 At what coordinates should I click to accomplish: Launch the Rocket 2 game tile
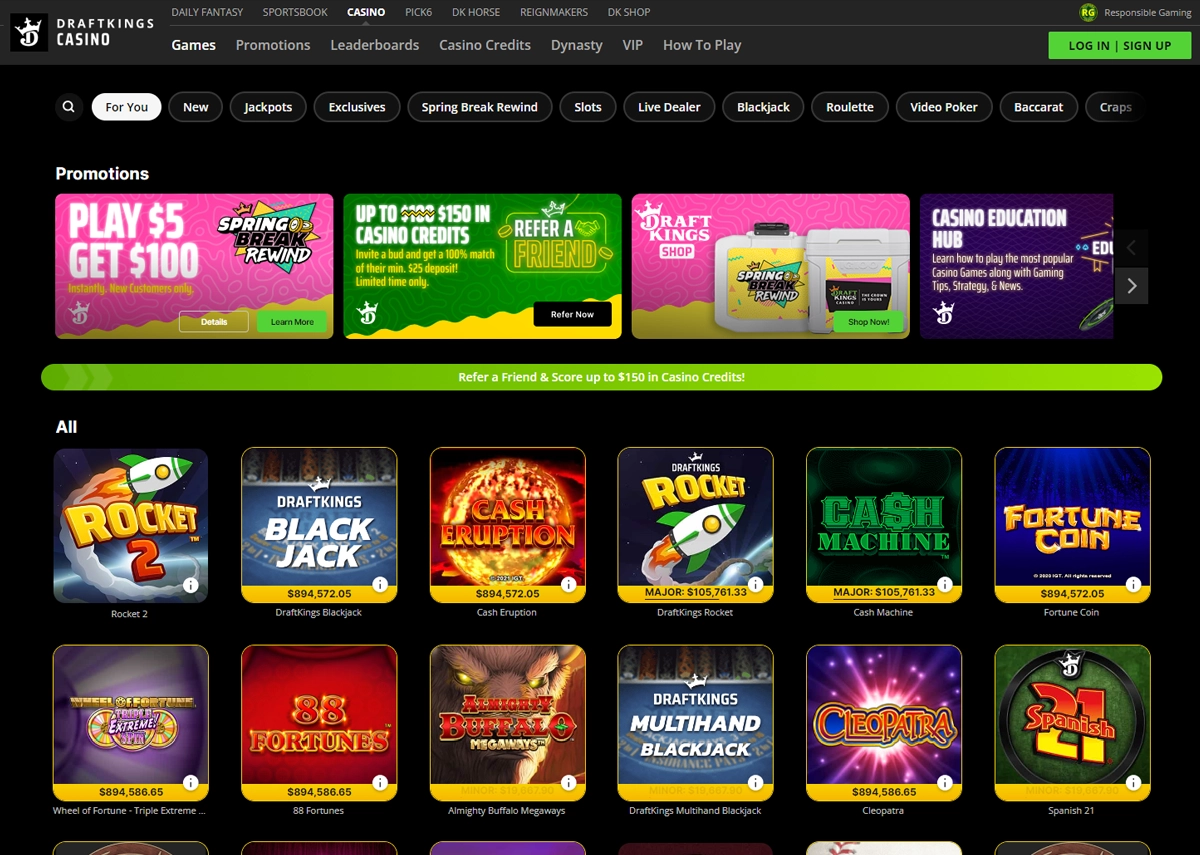click(x=131, y=525)
